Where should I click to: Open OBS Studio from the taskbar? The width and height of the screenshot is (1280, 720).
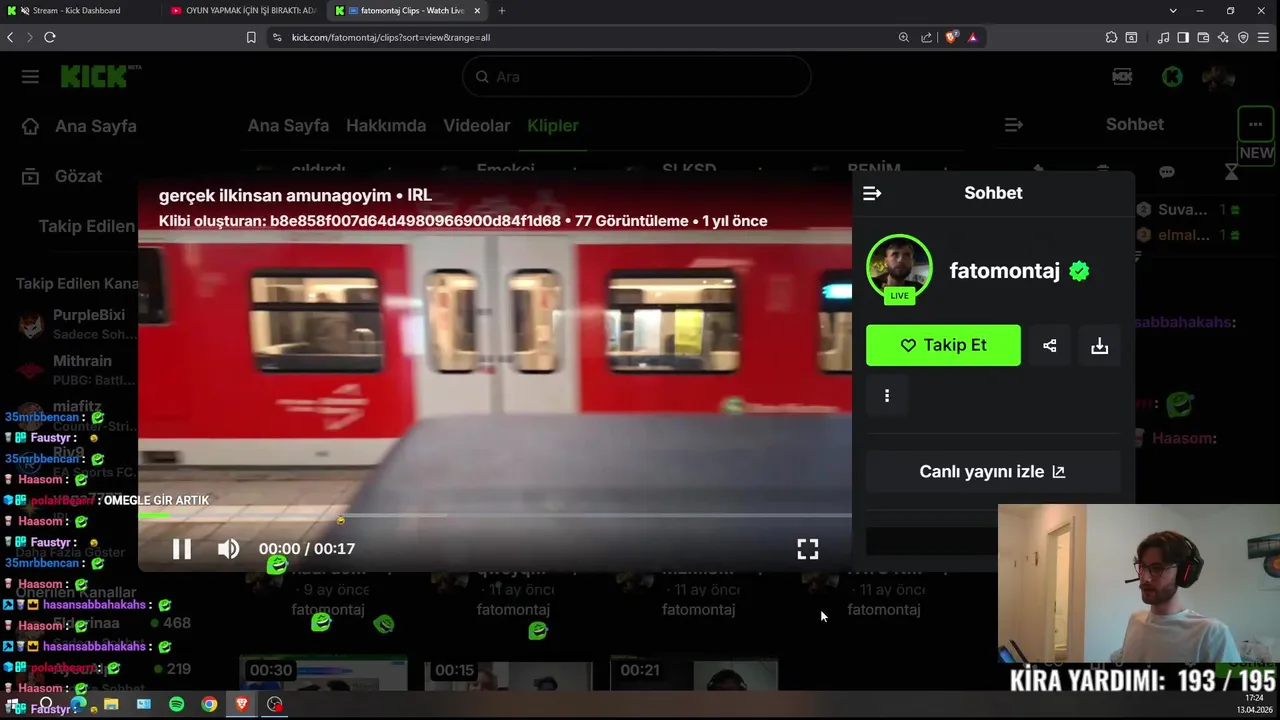point(275,704)
